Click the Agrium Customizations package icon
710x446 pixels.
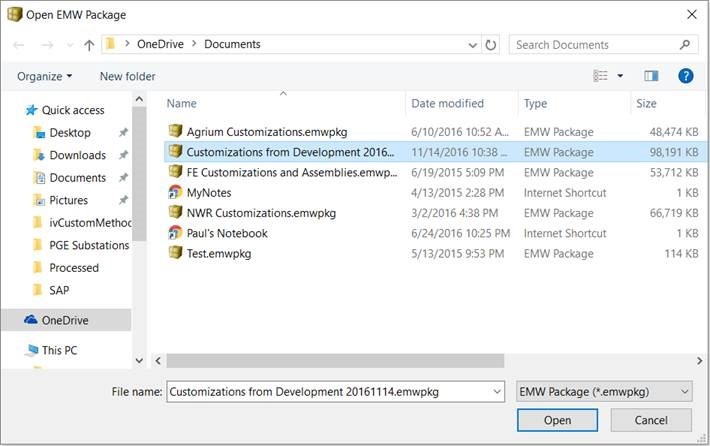[175, 131]
